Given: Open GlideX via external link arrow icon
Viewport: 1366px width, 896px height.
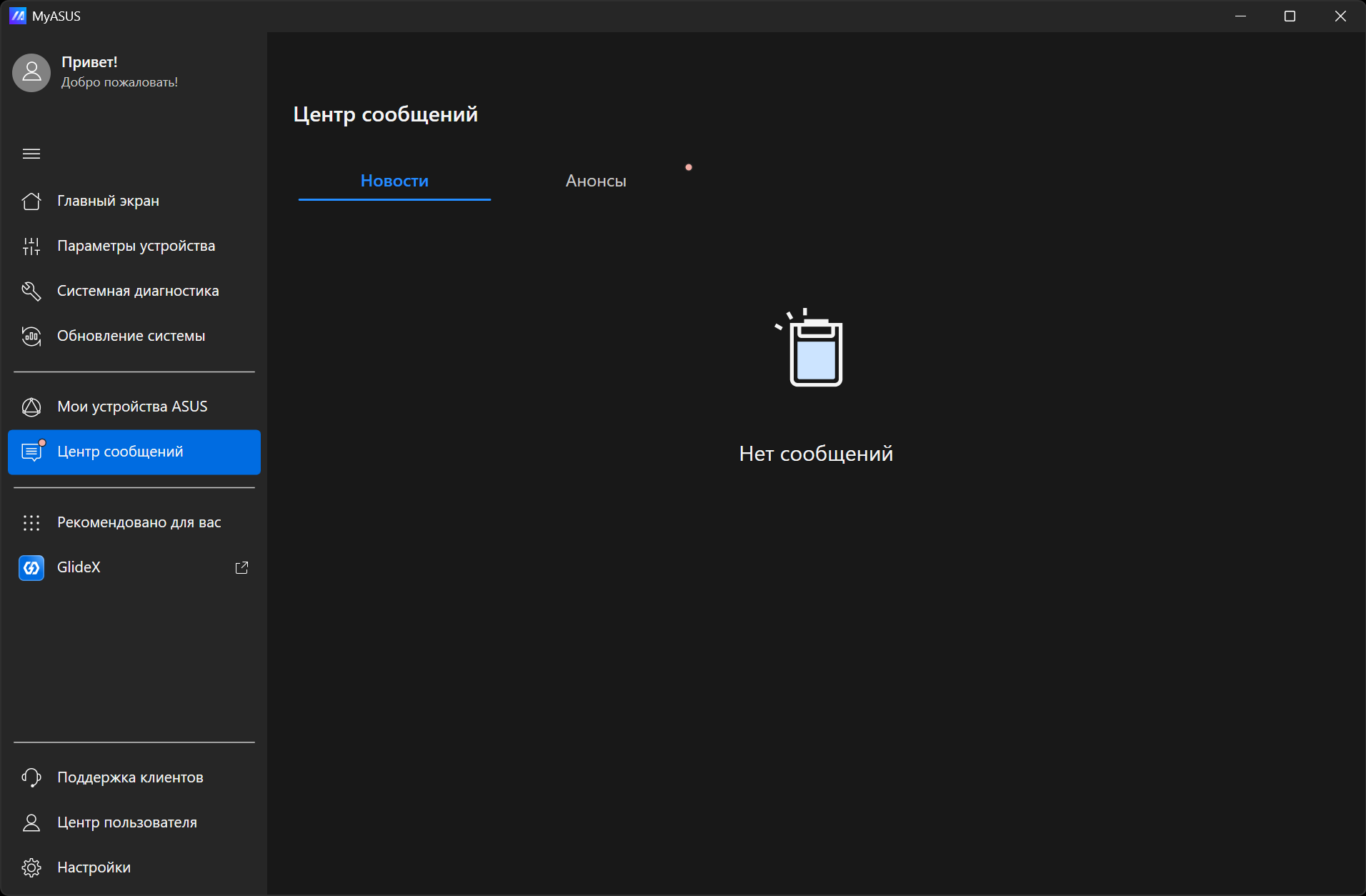Looking at the screenshot, I should (x=241, y=567).
